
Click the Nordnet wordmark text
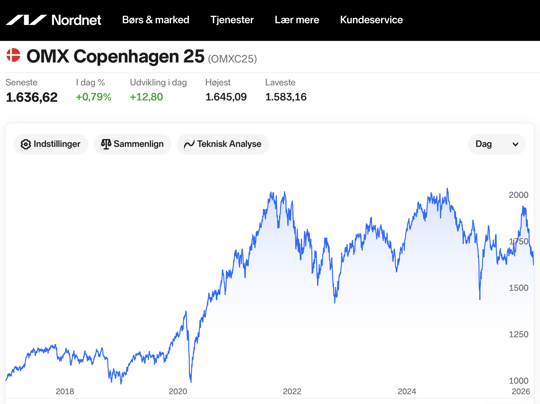point(76,20)
